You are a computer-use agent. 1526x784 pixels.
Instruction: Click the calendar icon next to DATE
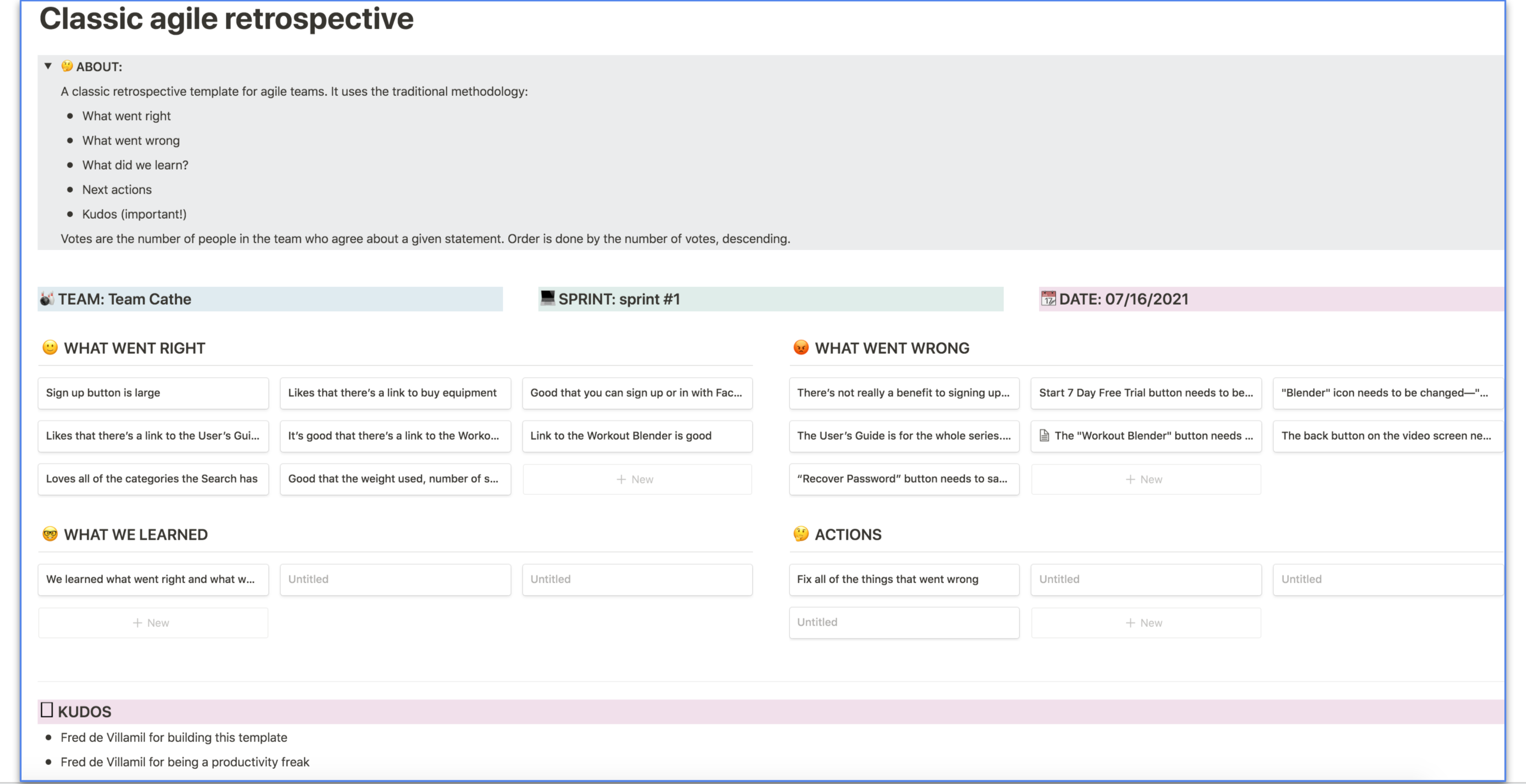[x=1048, y=299]
